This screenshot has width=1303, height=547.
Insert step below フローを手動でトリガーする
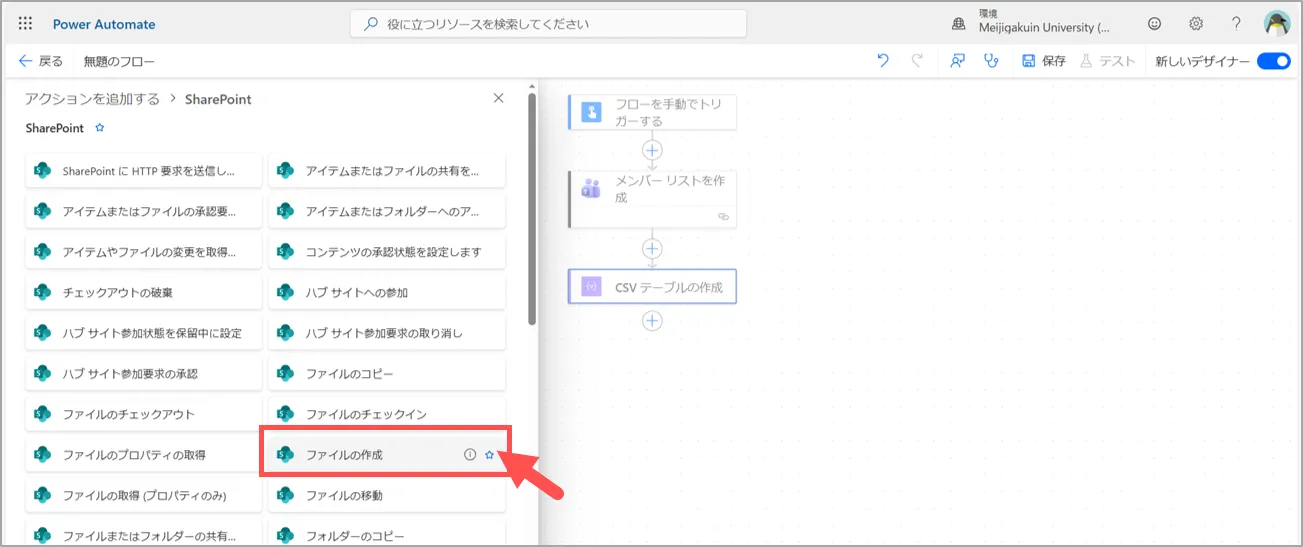coord(652,149)
